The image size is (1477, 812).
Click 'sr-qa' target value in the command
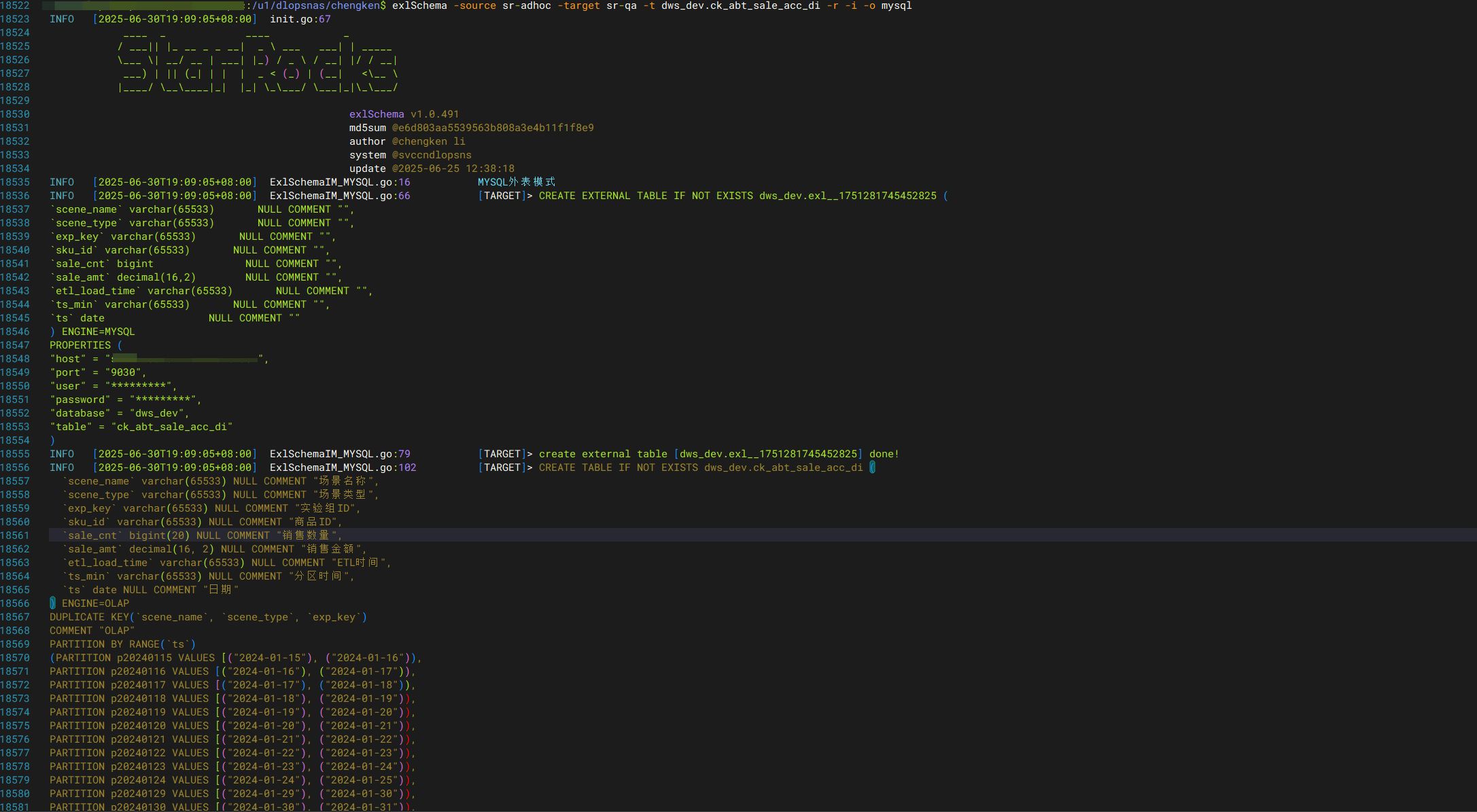click(x=621, y=5)
